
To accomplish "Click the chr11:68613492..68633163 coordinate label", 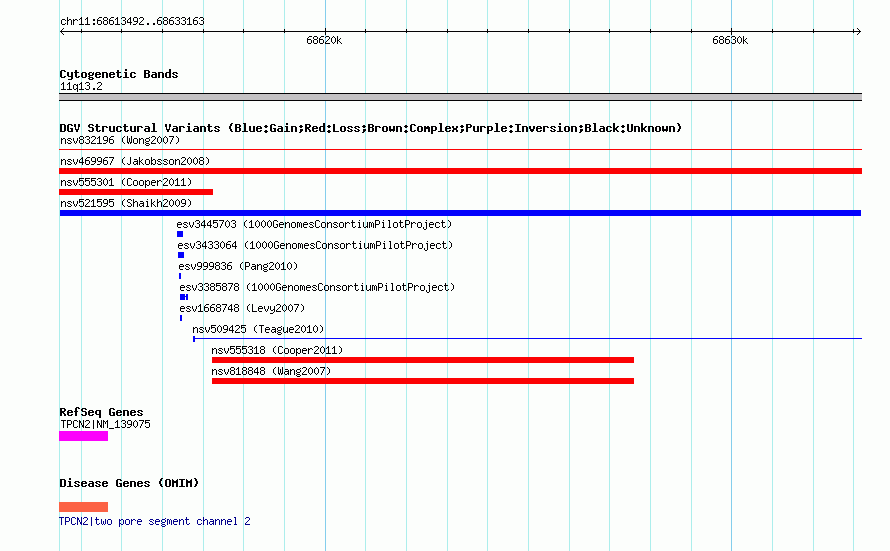I will (132, 22).
